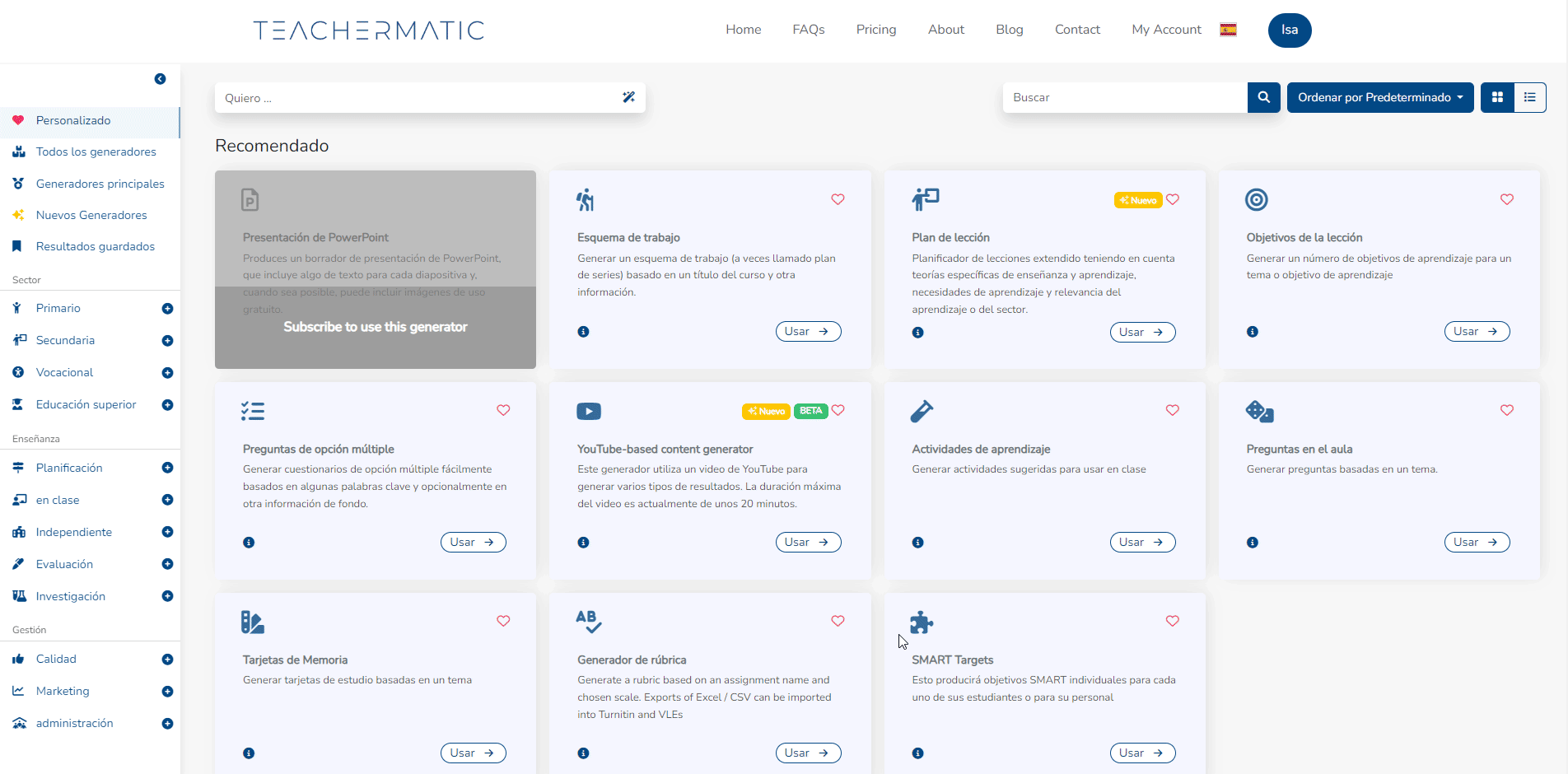Click the search magnifier icon beside Buscar
The height and width of the screenshot is (774, 1568).
(1263, 97)
